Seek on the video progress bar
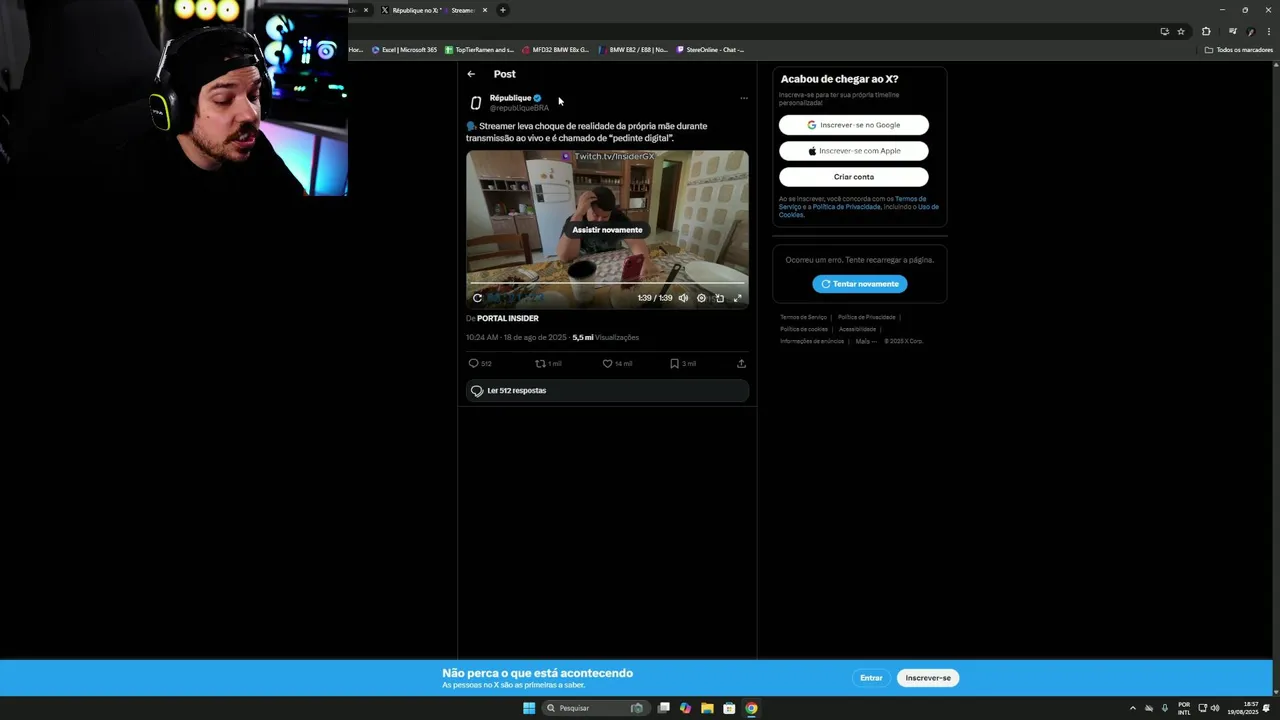This screenshot has width=1280, height=720. 607,284
